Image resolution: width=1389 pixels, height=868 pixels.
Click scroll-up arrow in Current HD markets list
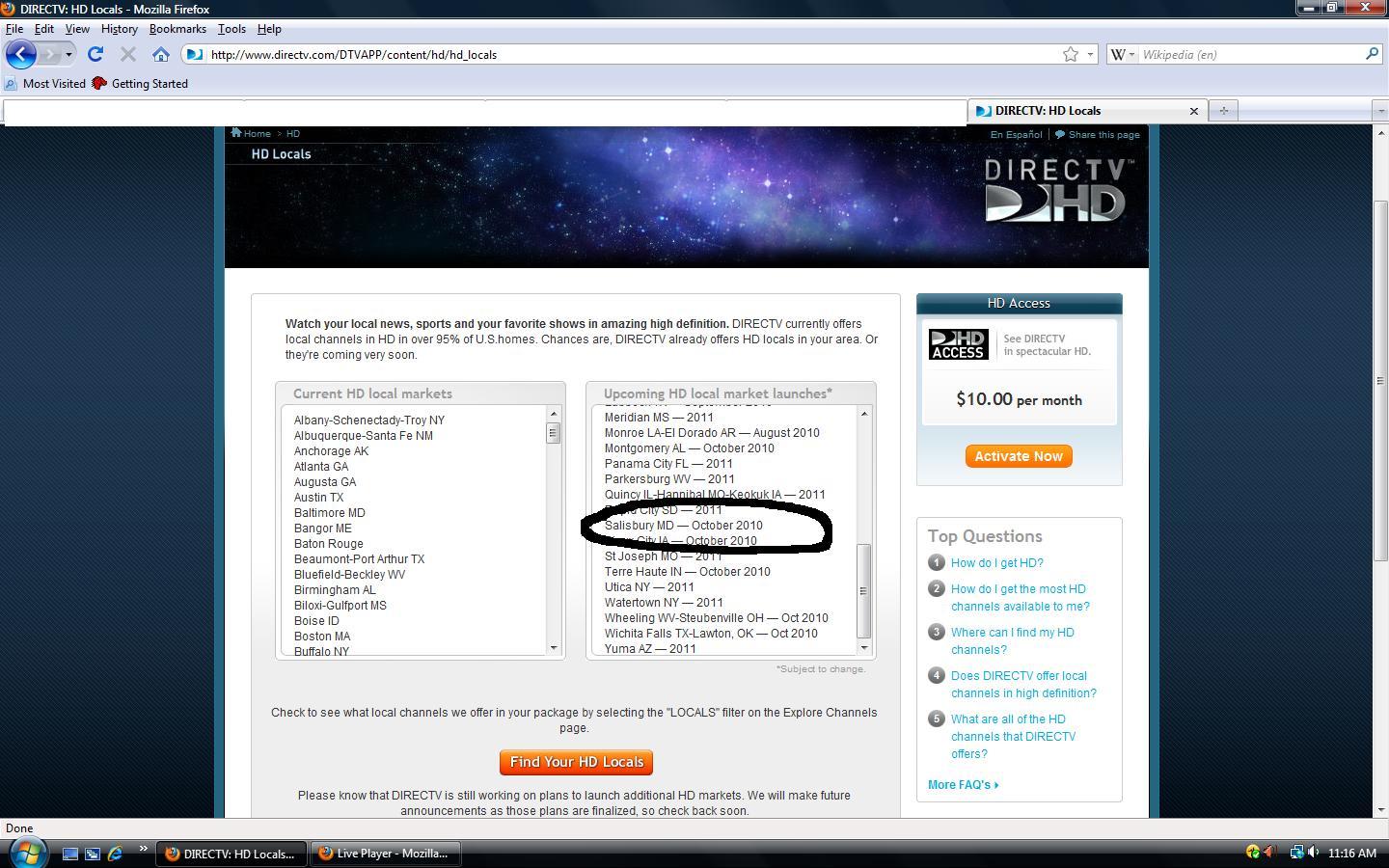(554, 415)
